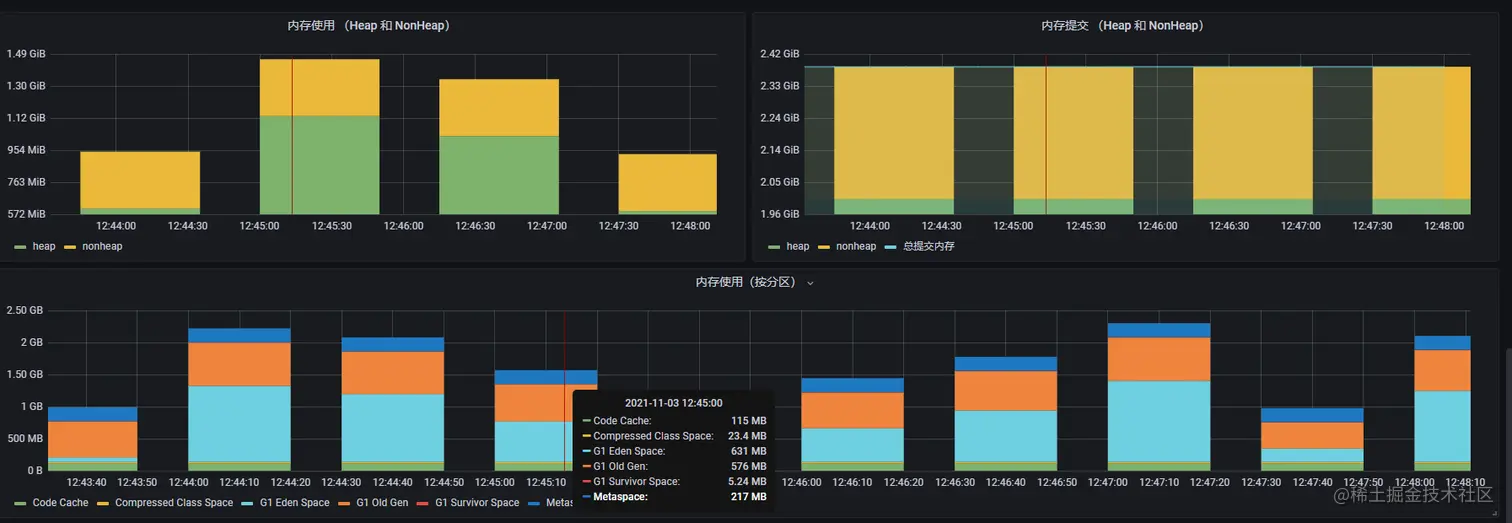Click tooltip value 115 MB for Code Cache
This screenshot has width=1512, height=523.
748,421
